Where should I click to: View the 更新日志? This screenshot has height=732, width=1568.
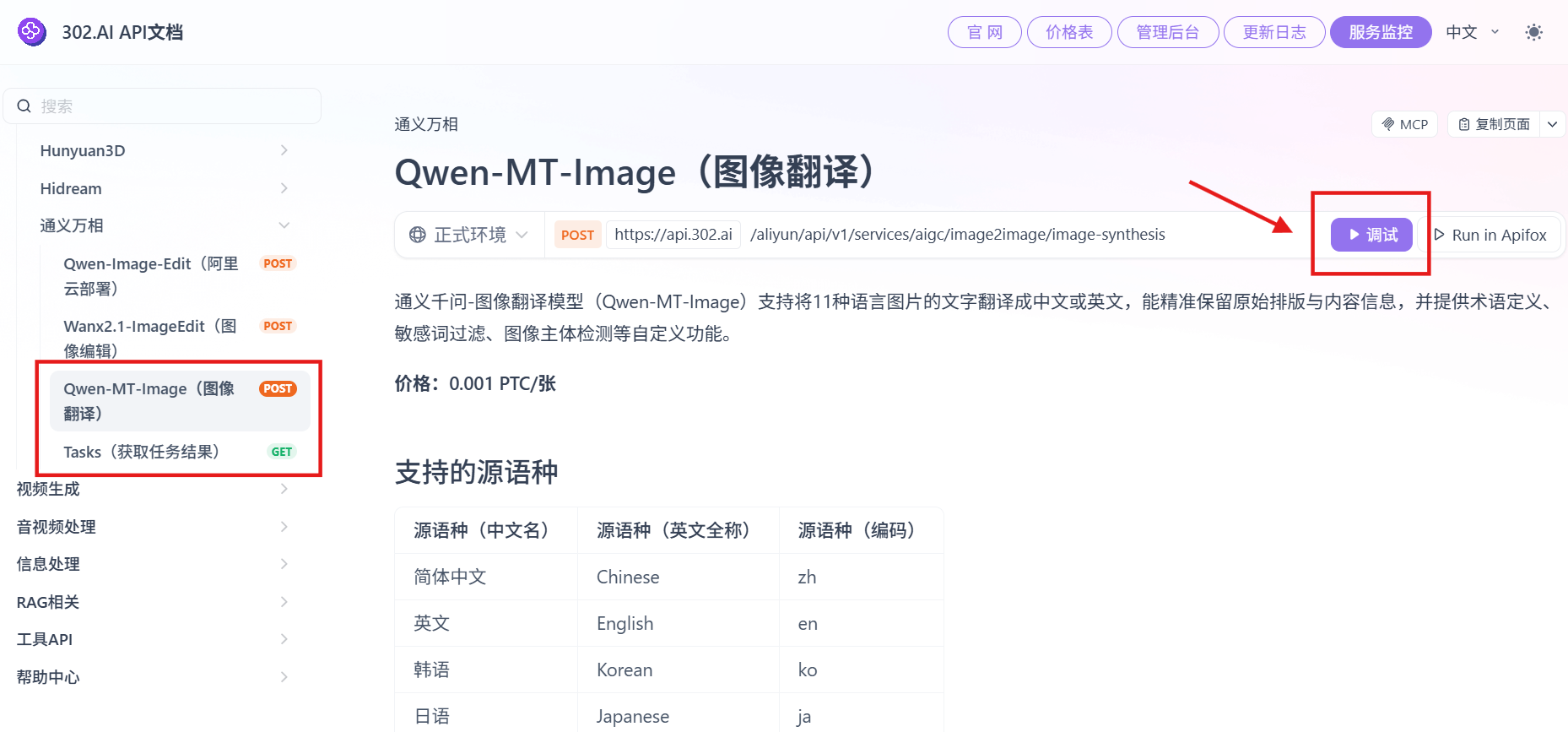tap(1274, 32)
